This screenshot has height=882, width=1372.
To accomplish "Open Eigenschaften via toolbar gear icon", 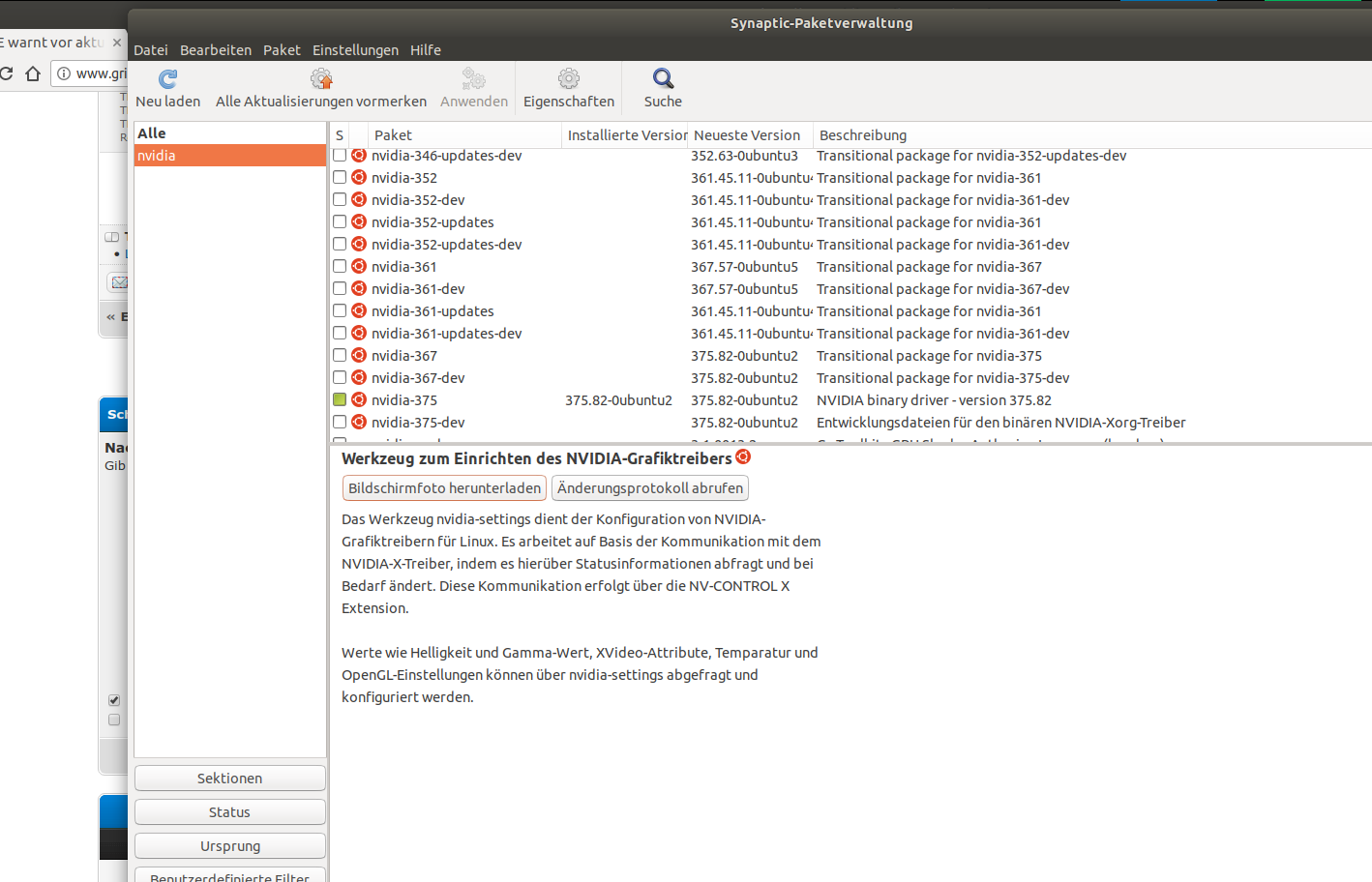I will coord(569,79).
